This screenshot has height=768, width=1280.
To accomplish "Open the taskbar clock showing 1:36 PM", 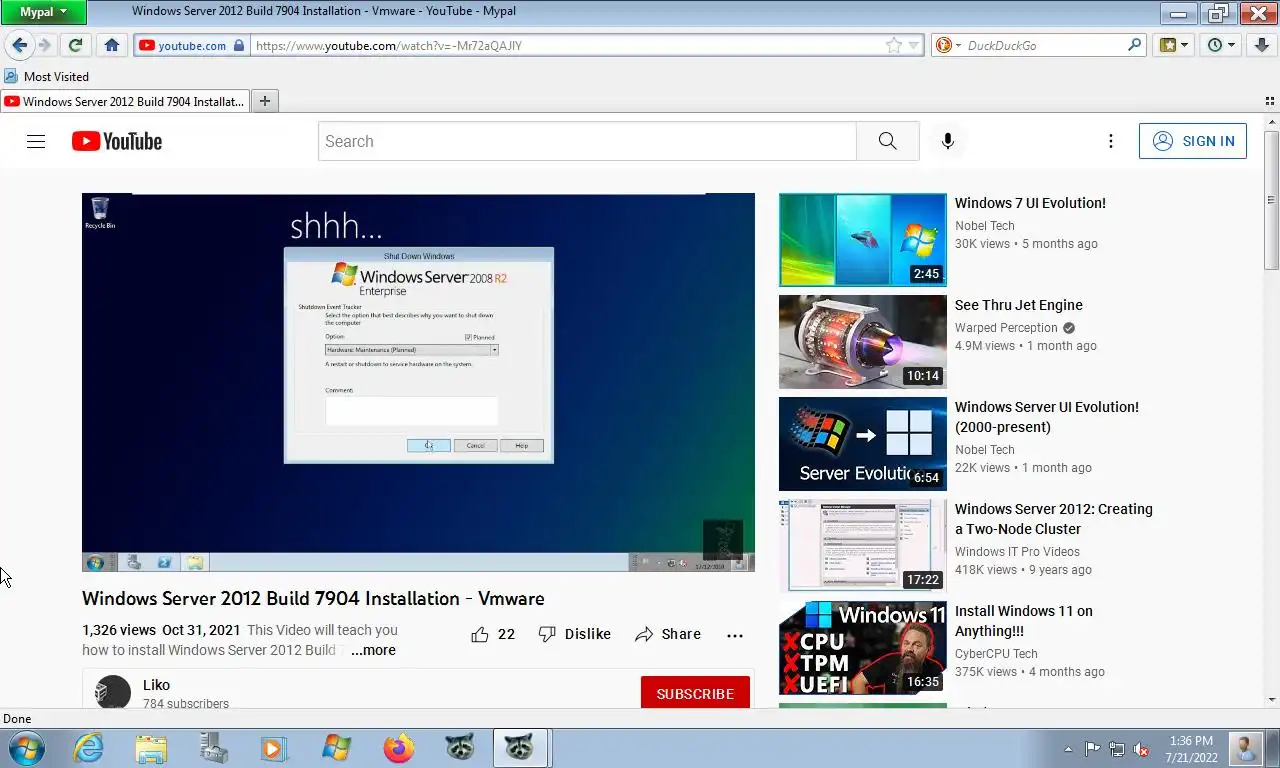I will (x=1190, y=749).
